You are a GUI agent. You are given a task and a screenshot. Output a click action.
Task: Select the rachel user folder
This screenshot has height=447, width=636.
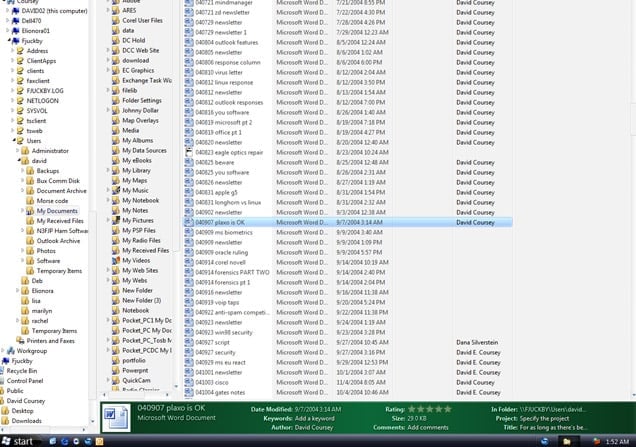tap(40, 321)
